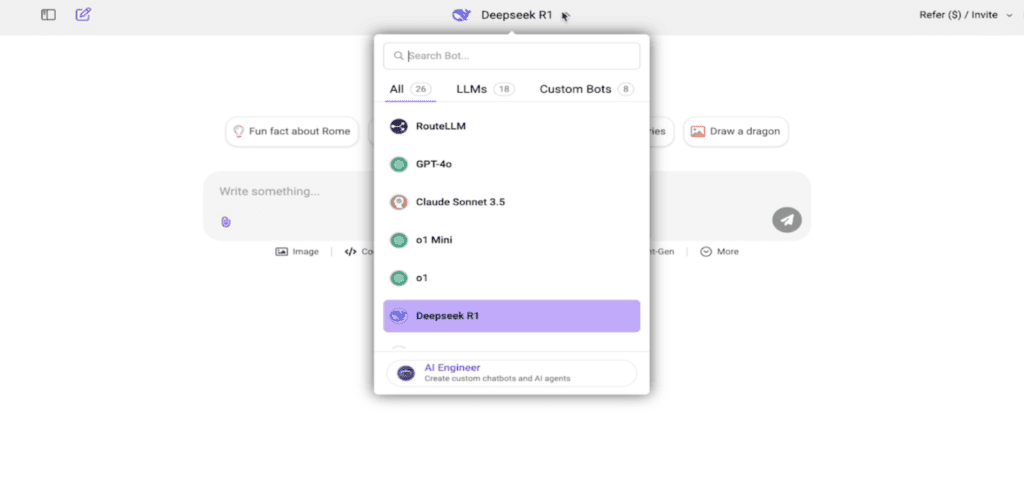Viewport: 1024px width, 483px height.
Task: Click the new chat compose icon
Action: pos(83,15)
